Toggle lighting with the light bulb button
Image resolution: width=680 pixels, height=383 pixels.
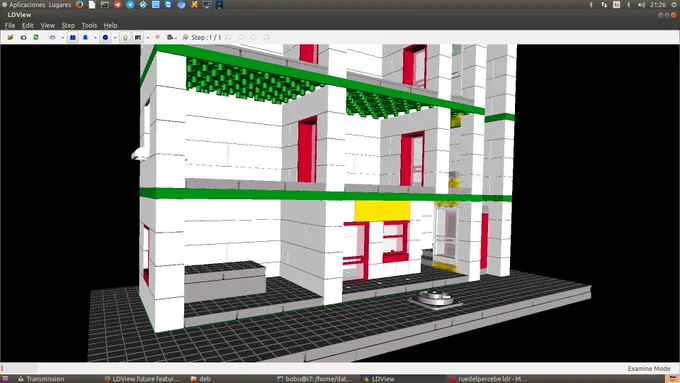(x=125, y=37)
